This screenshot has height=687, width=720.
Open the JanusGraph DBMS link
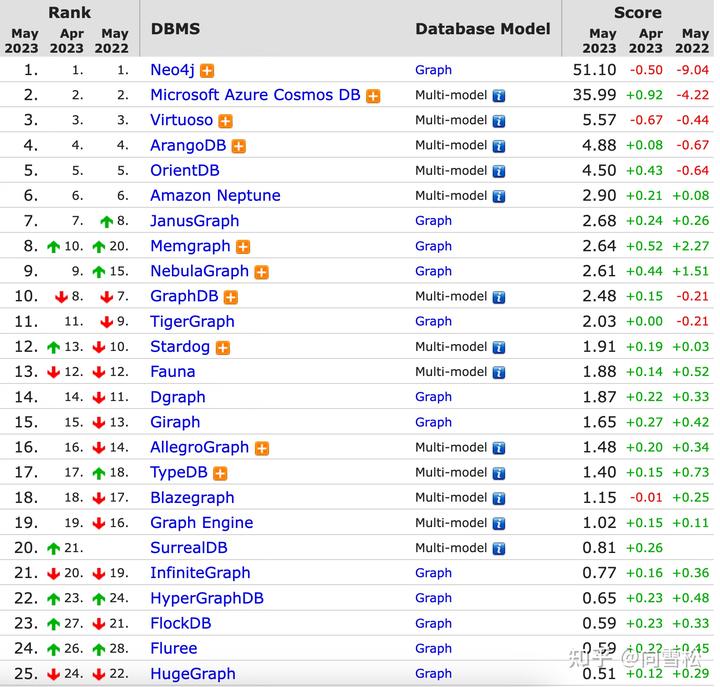click(x=194, y=221)
